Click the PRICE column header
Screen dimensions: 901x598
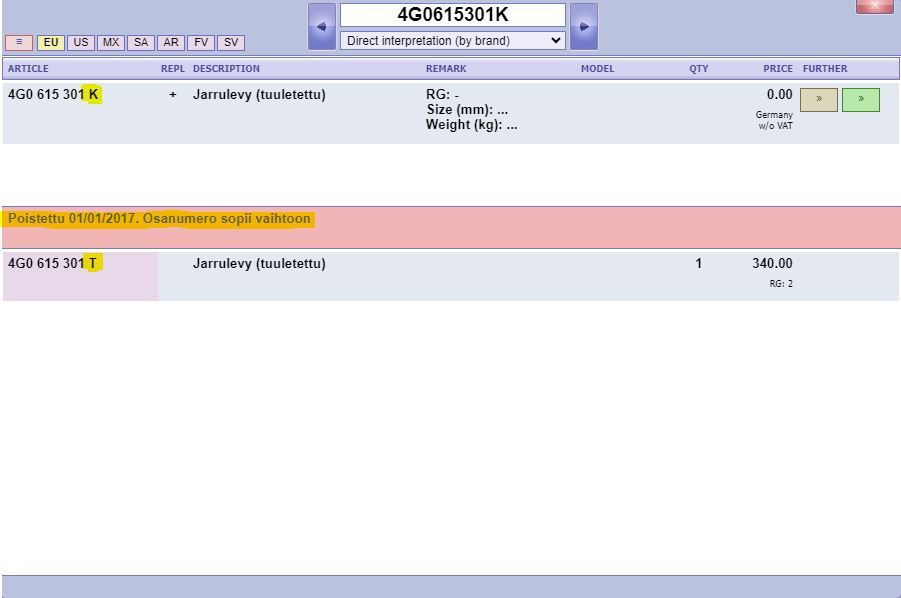(777, 69)
